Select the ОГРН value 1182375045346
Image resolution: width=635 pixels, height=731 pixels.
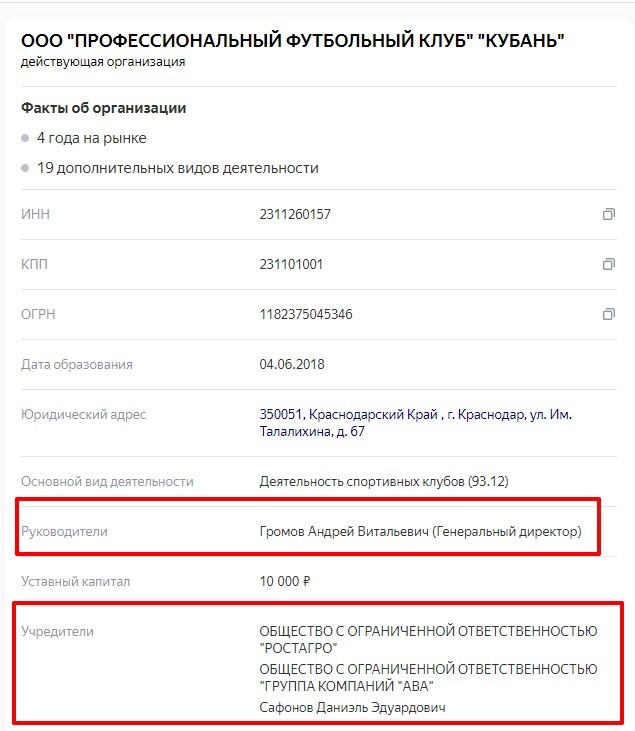pyautogui.click(x=306, y=314)
